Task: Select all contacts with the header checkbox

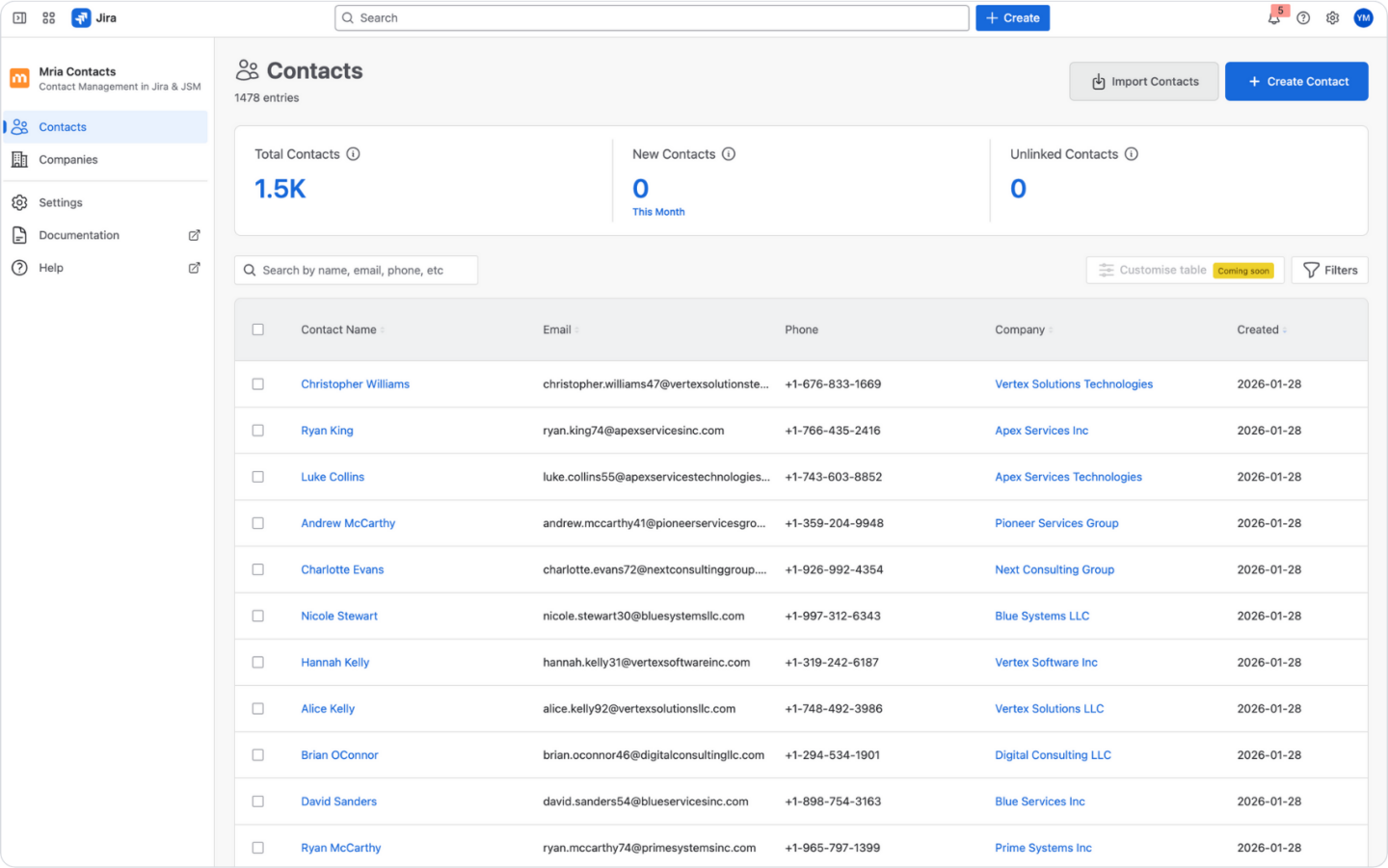Action: [x=258, y=329]
